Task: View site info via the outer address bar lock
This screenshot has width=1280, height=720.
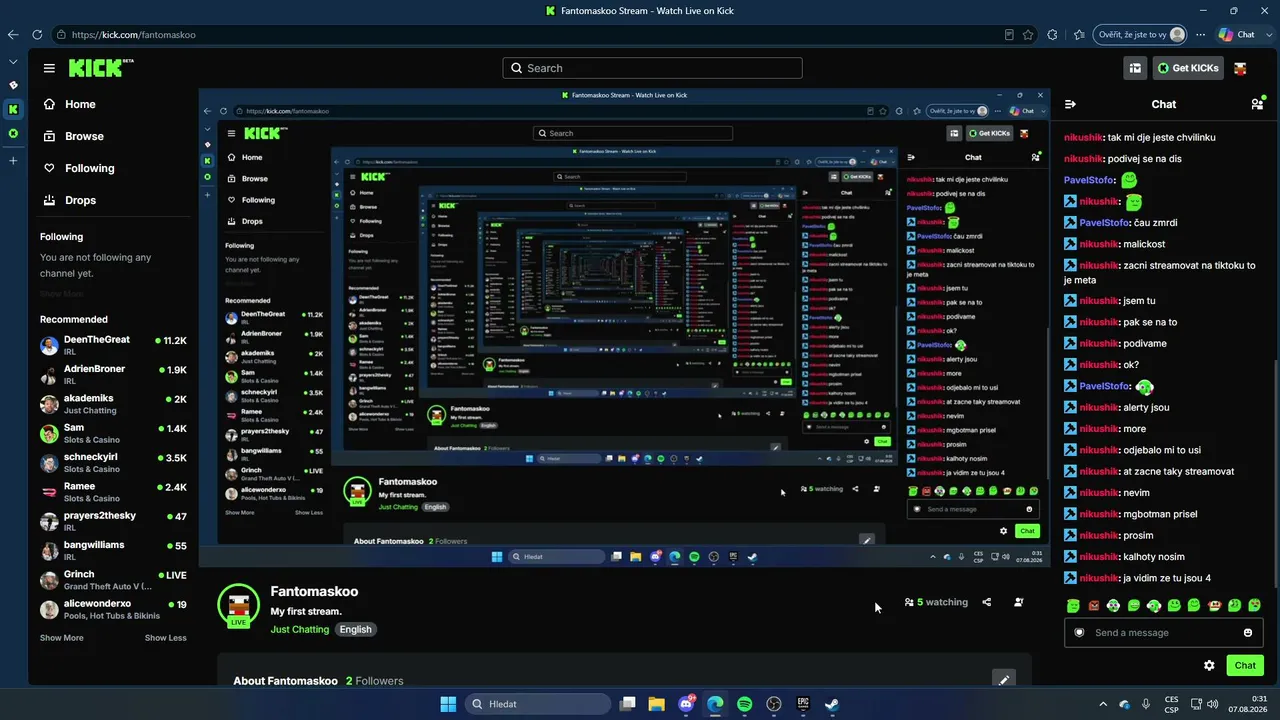Action: (61, 35)
